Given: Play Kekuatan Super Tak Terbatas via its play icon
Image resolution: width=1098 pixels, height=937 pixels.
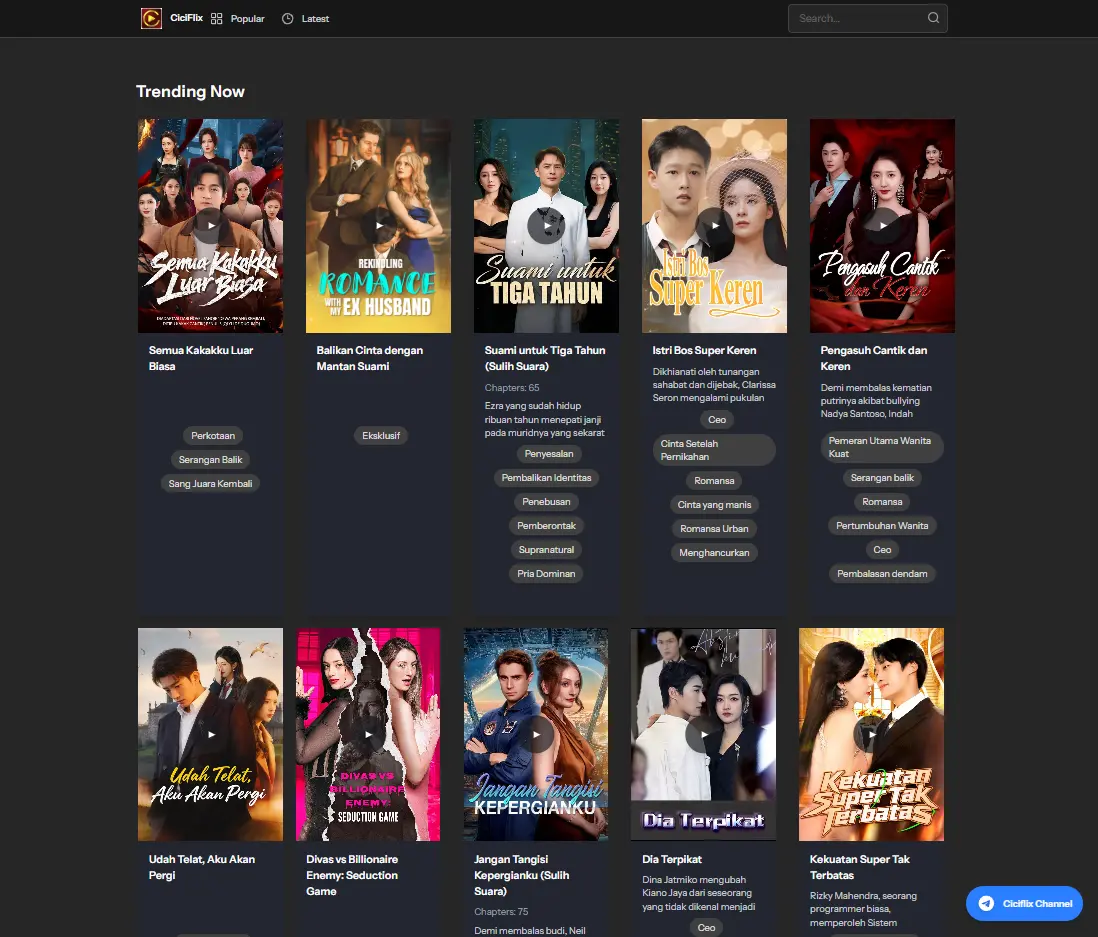Looking at the screenshot, I should pyautogui.click(x=871, y=733).
